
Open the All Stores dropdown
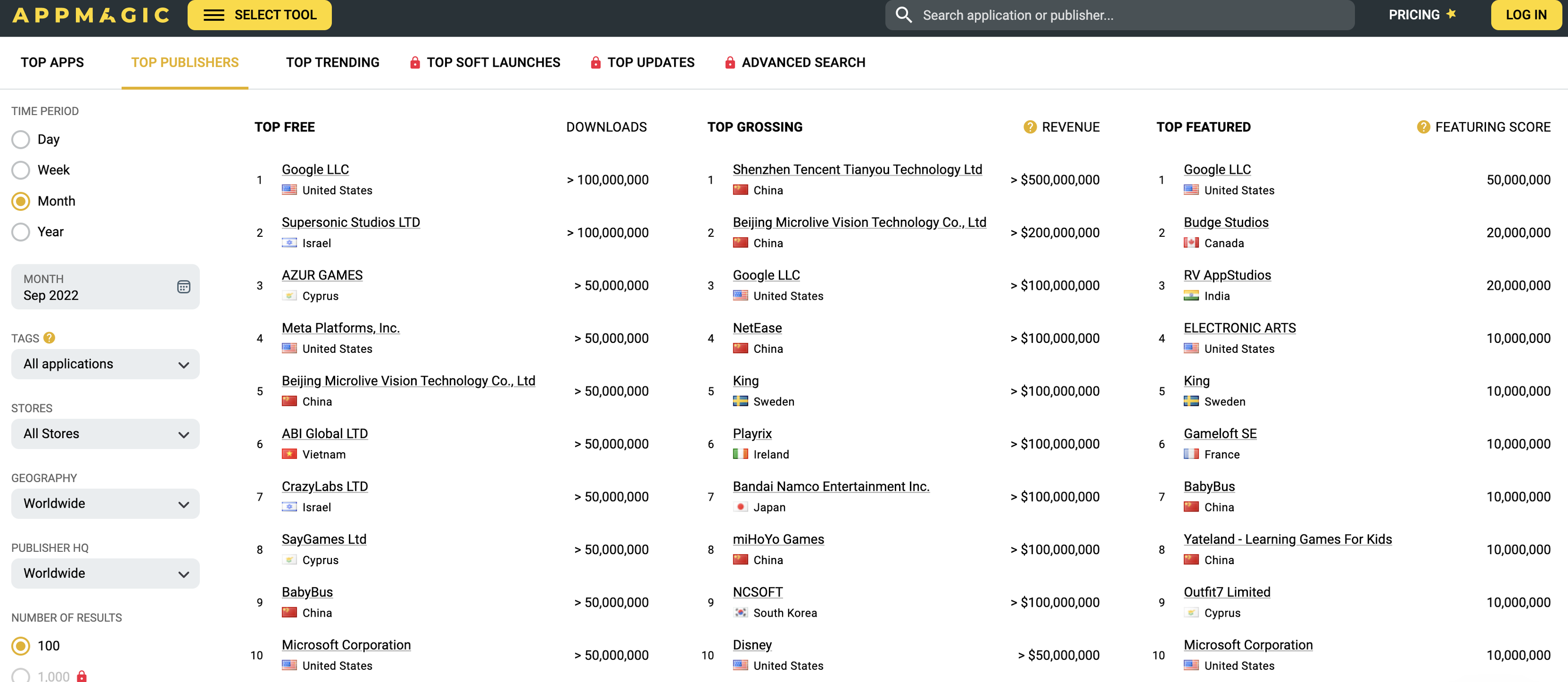[x=105, y=434]
